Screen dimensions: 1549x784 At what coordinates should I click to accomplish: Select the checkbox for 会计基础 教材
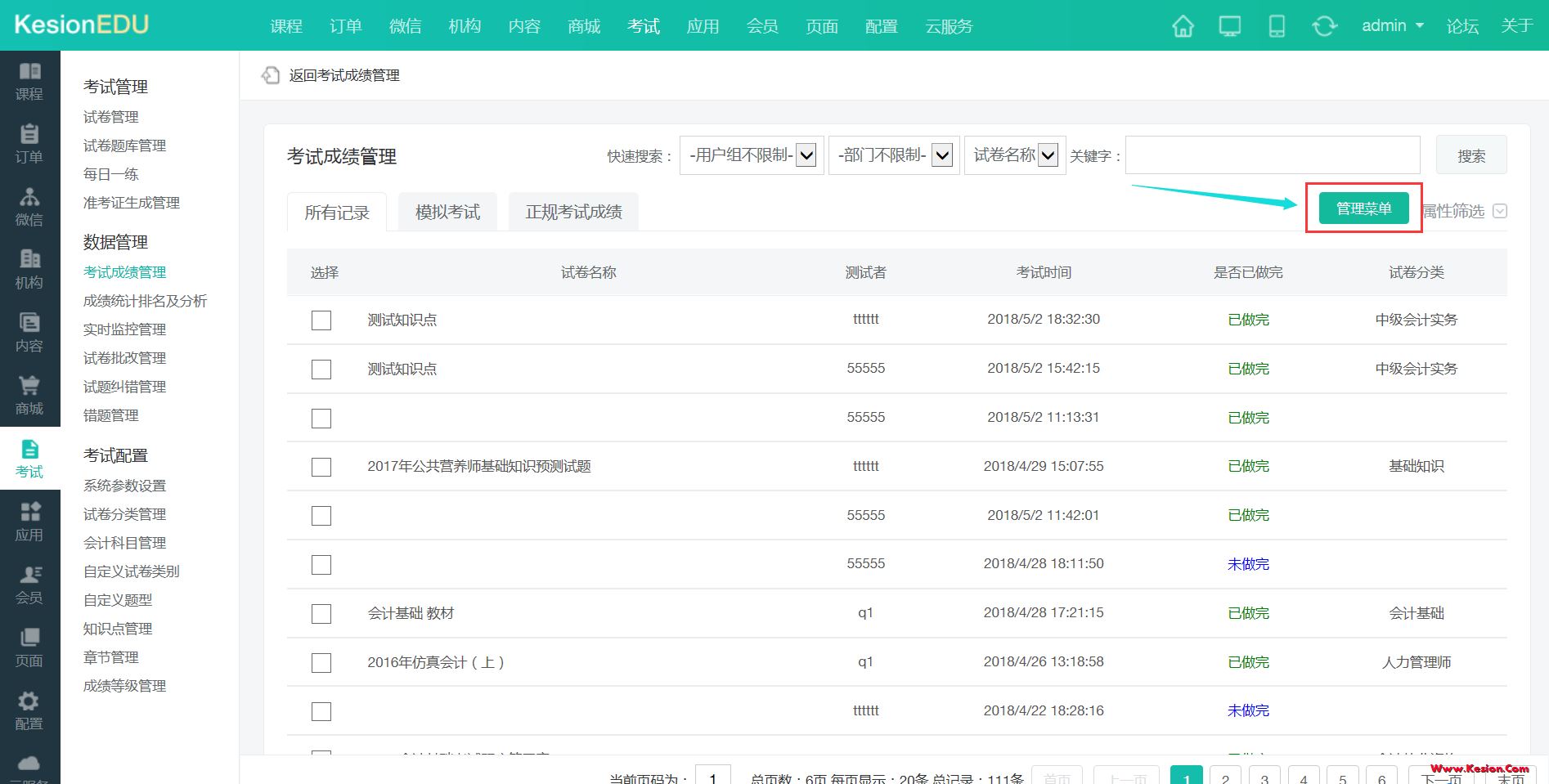pos(321,614)
